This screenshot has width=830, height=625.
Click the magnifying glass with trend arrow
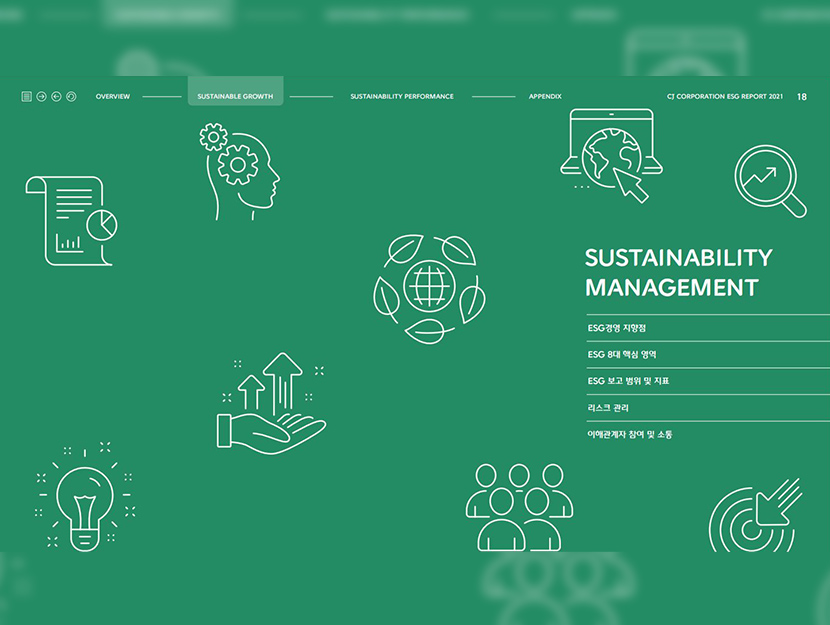pos(770,182)
